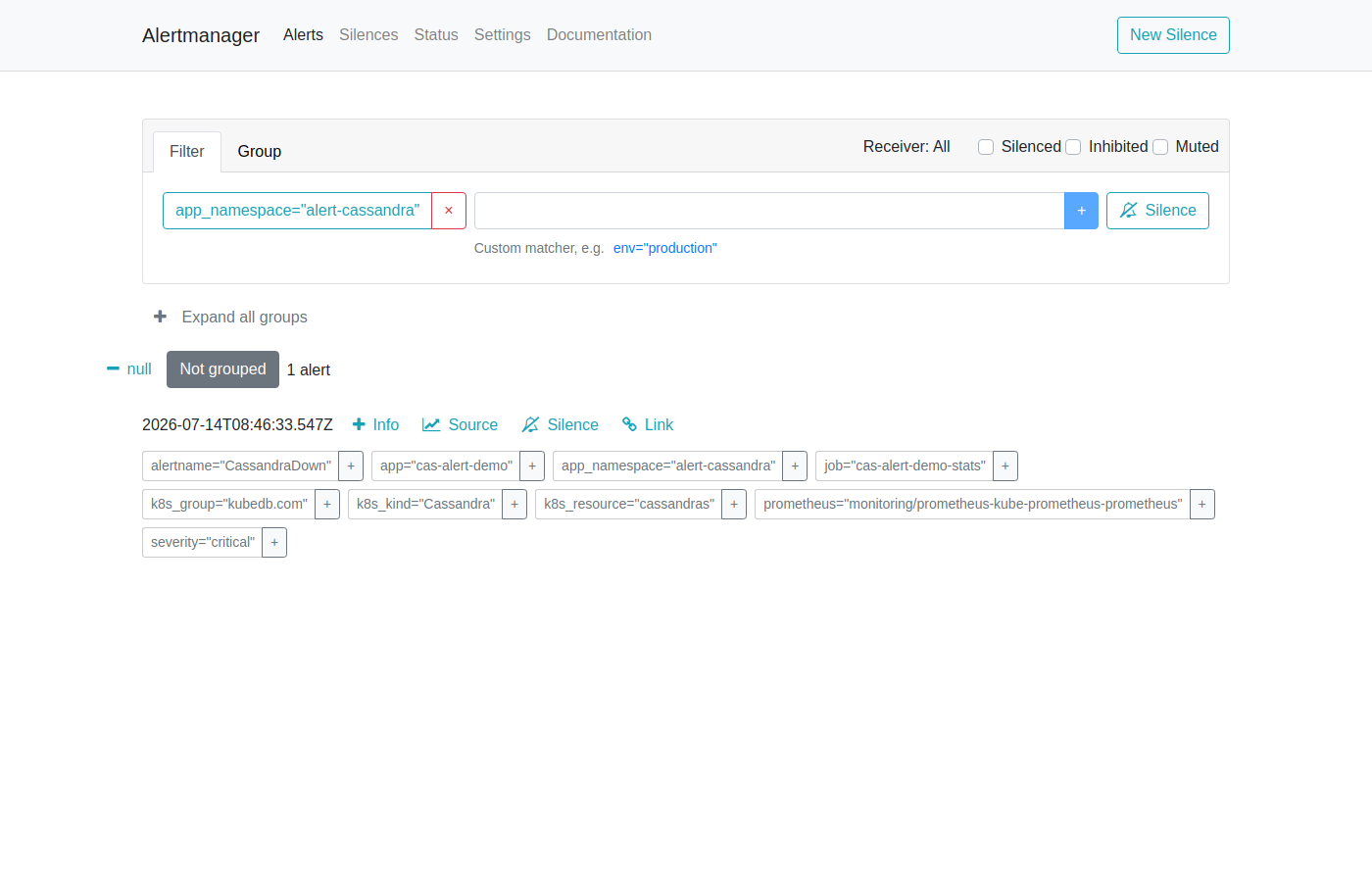Silence the CassandraDown alert
This screenshot has height=882, width=1372.
coord(560,424)
